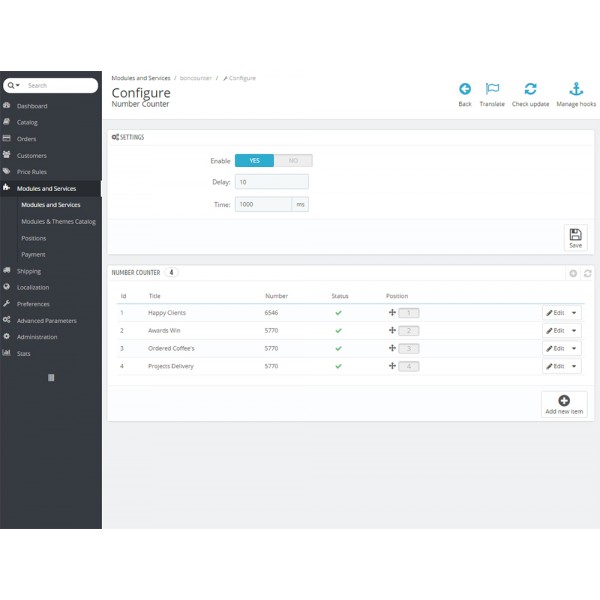Screen dimensions: 600x600
Task: Click the Check update refresh icon
Action: (x=530, y=89)
